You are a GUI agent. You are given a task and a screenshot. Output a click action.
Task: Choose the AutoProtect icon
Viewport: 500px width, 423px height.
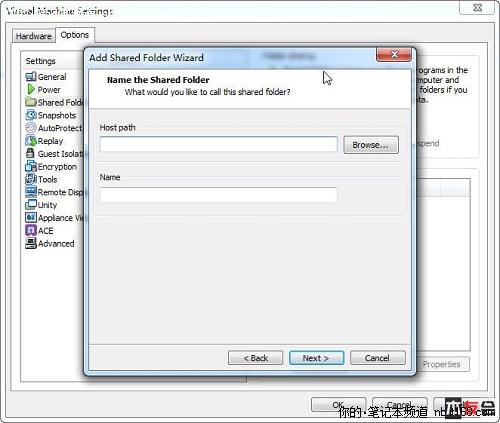(31, 128)
